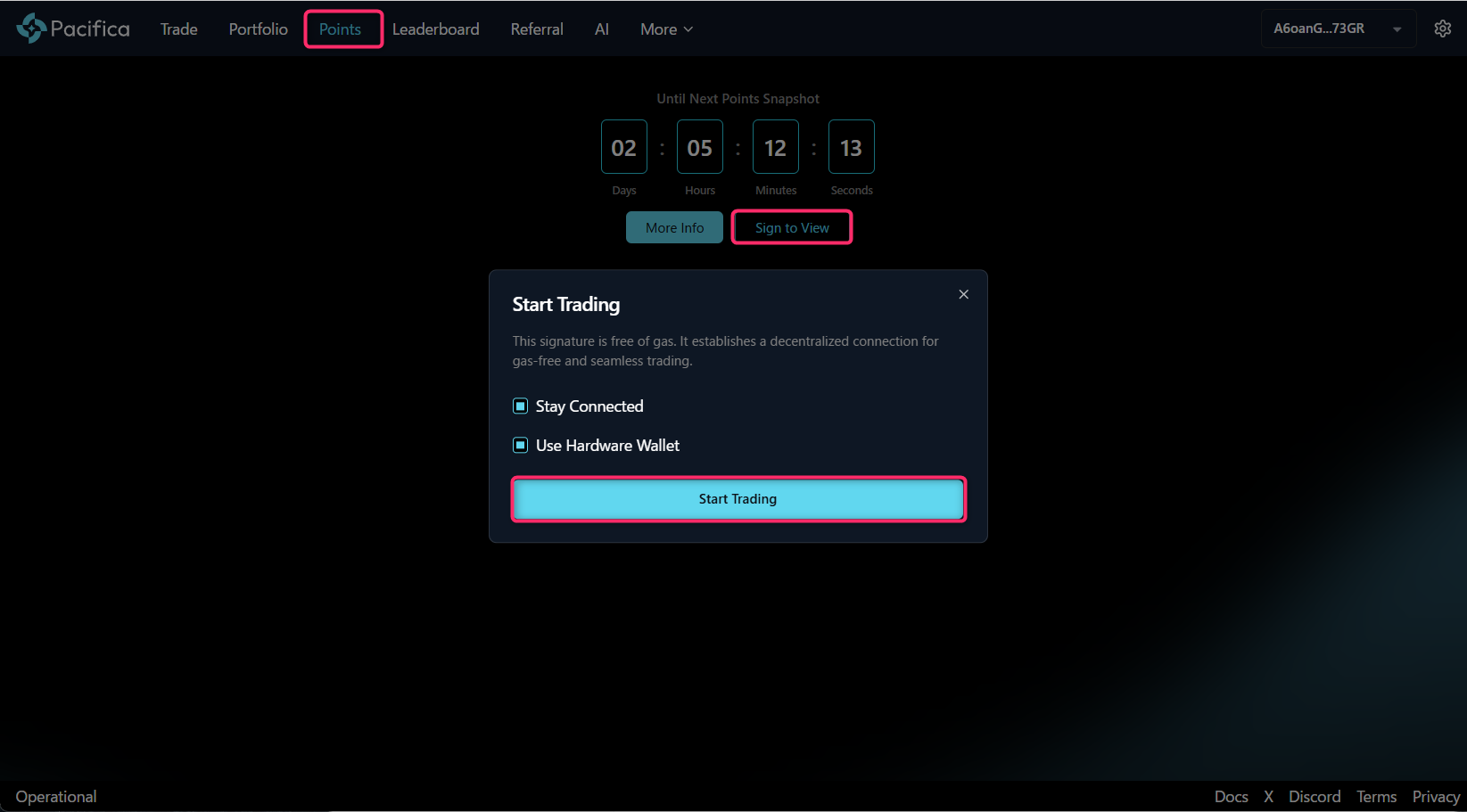The width and height of the screenshot is (1467, 812).
Task: Click the Pacifica logo icon
Action: point(31,29)
